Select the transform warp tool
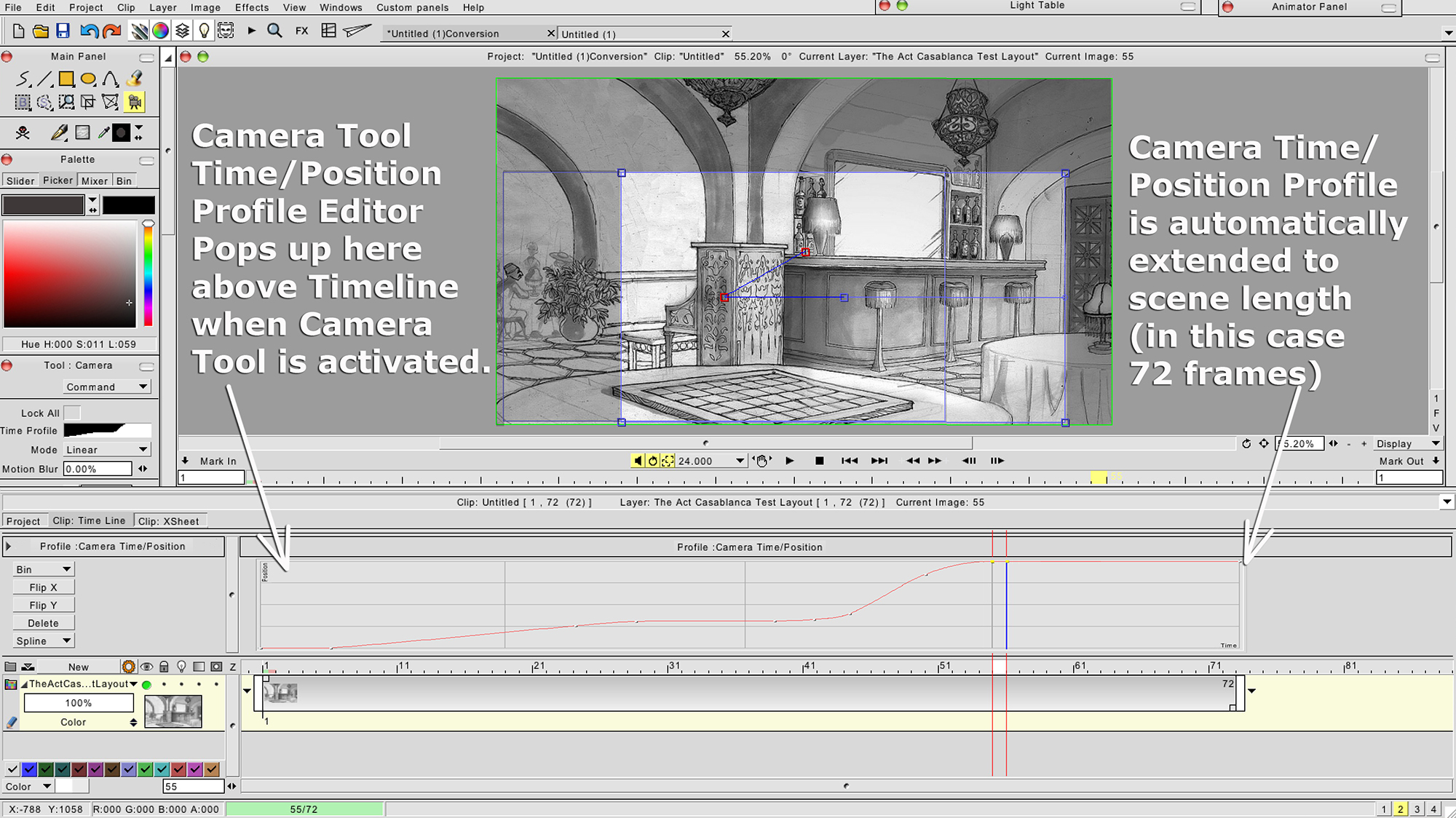The image size is (1456, 818). 110,102
